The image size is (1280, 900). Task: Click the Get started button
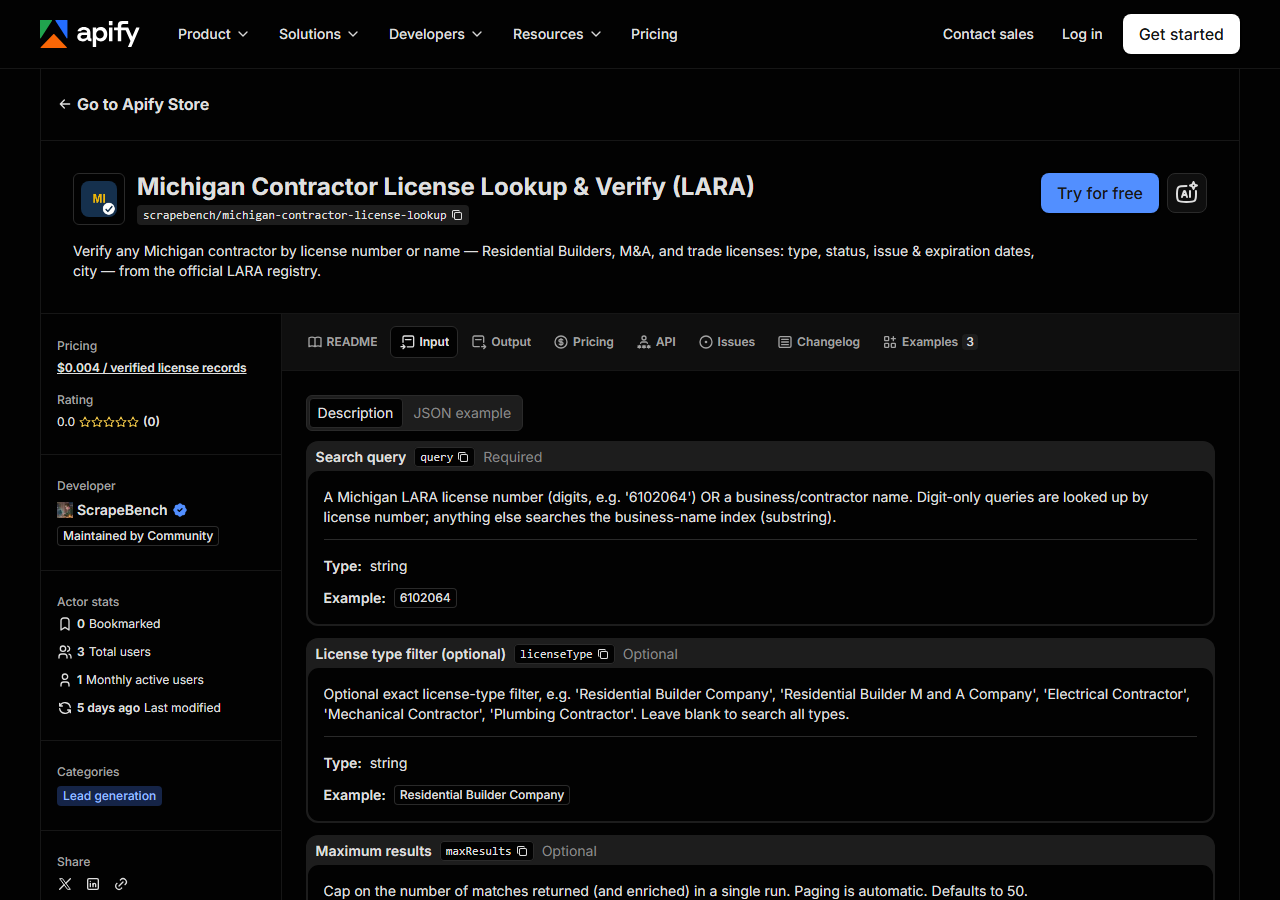(1181, 34)
